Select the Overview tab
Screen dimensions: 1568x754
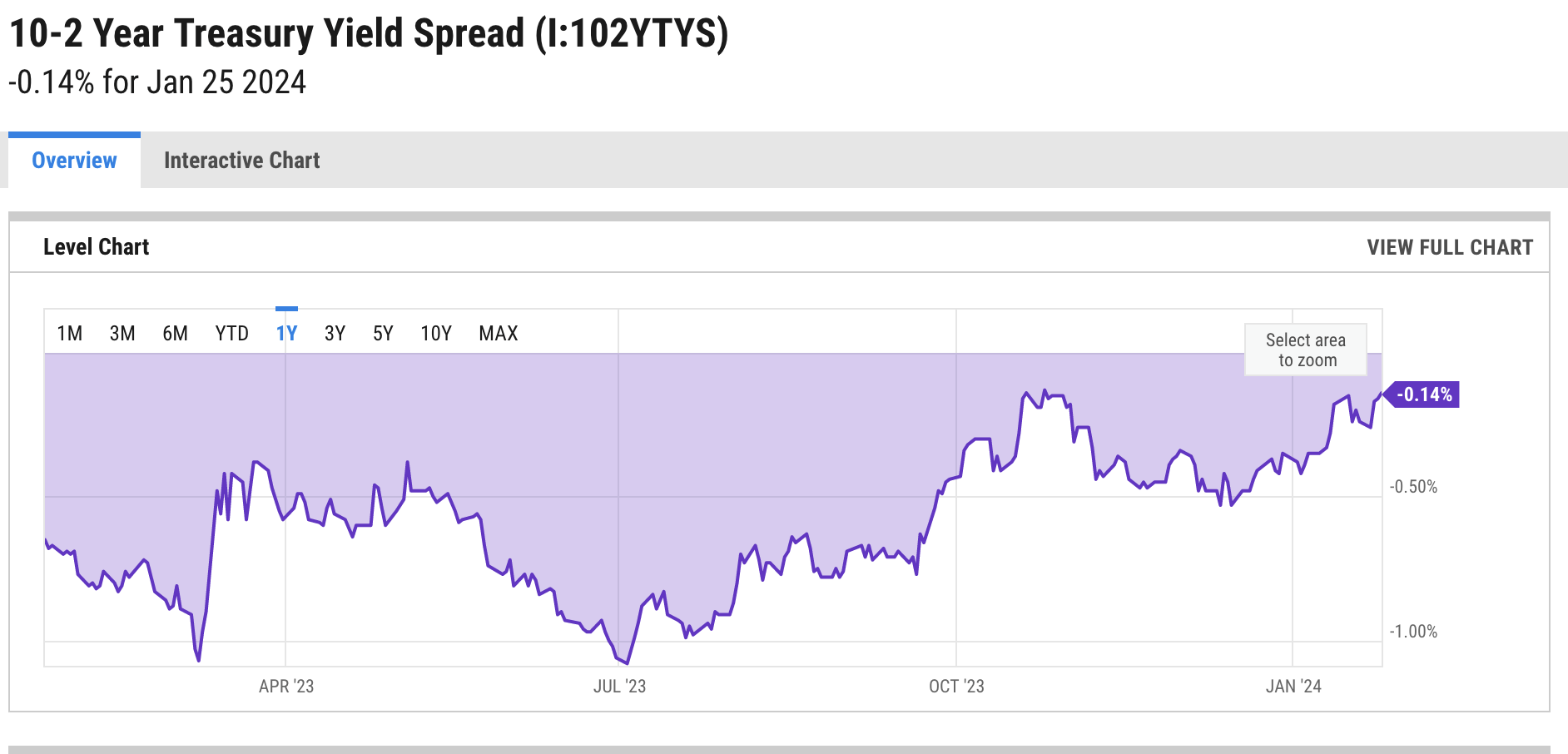[x=73, y=161]
